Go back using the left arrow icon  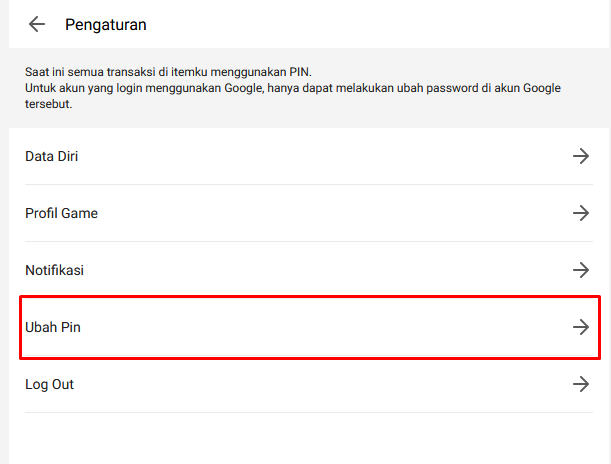pyautogui.click(x=37, y=24)
